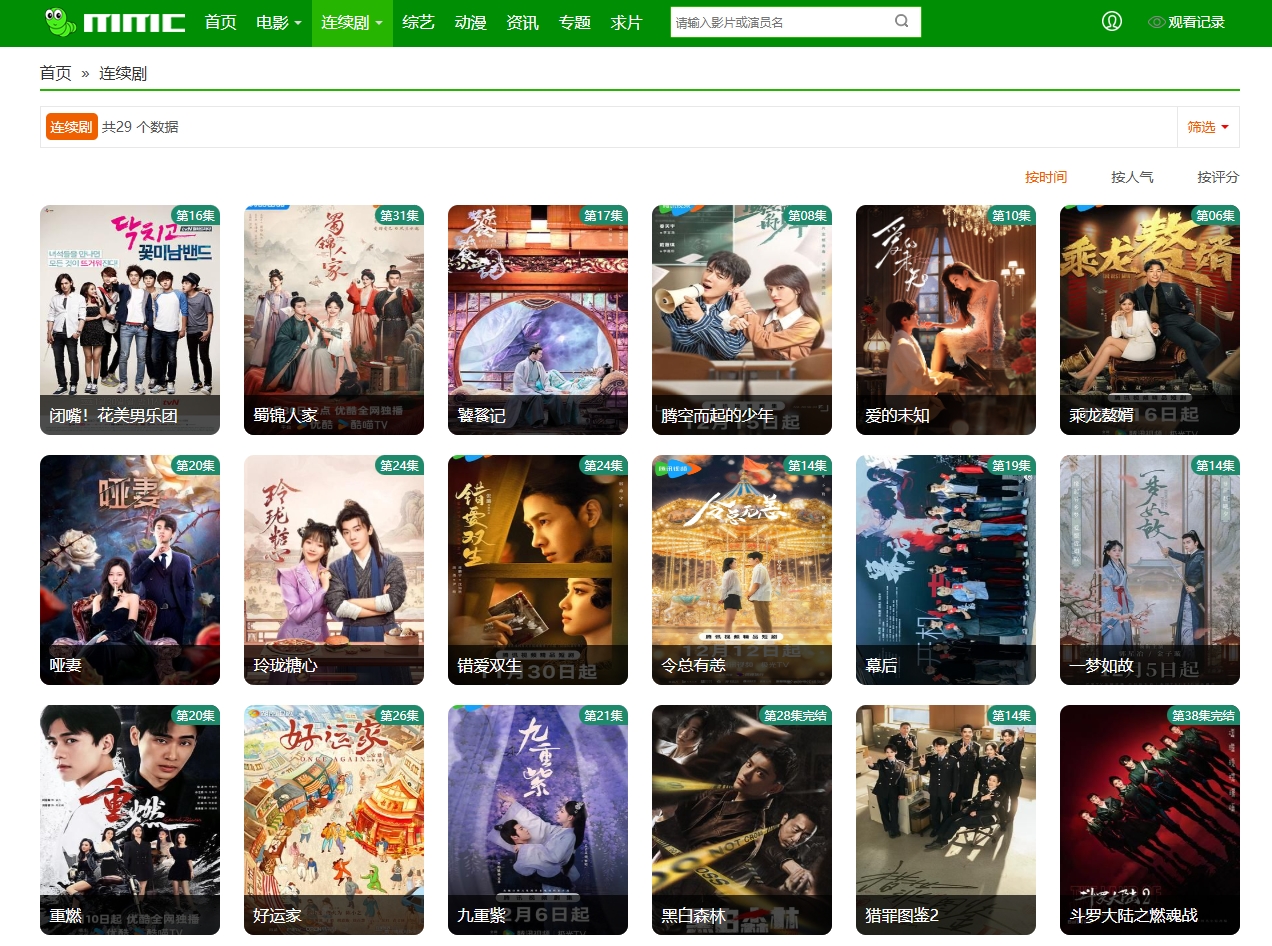Click the 第28集完结 badge
The image size is (1272, 946).
[795, 715]
